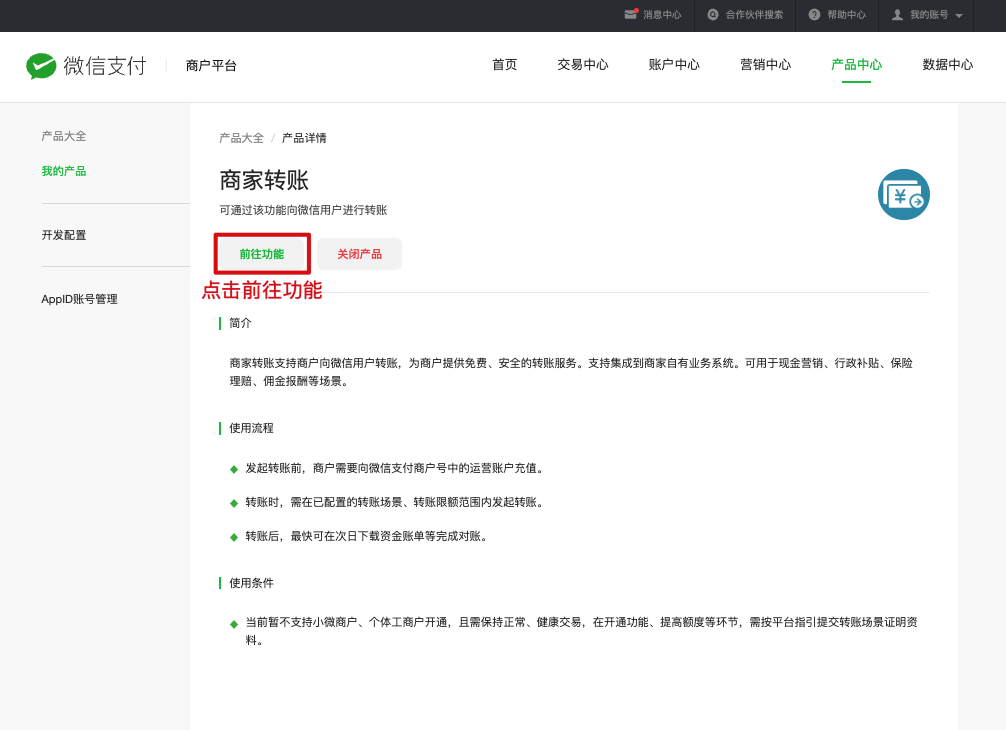
Task: Click the 商家转账 page title
Action: (x=264, y=180)
